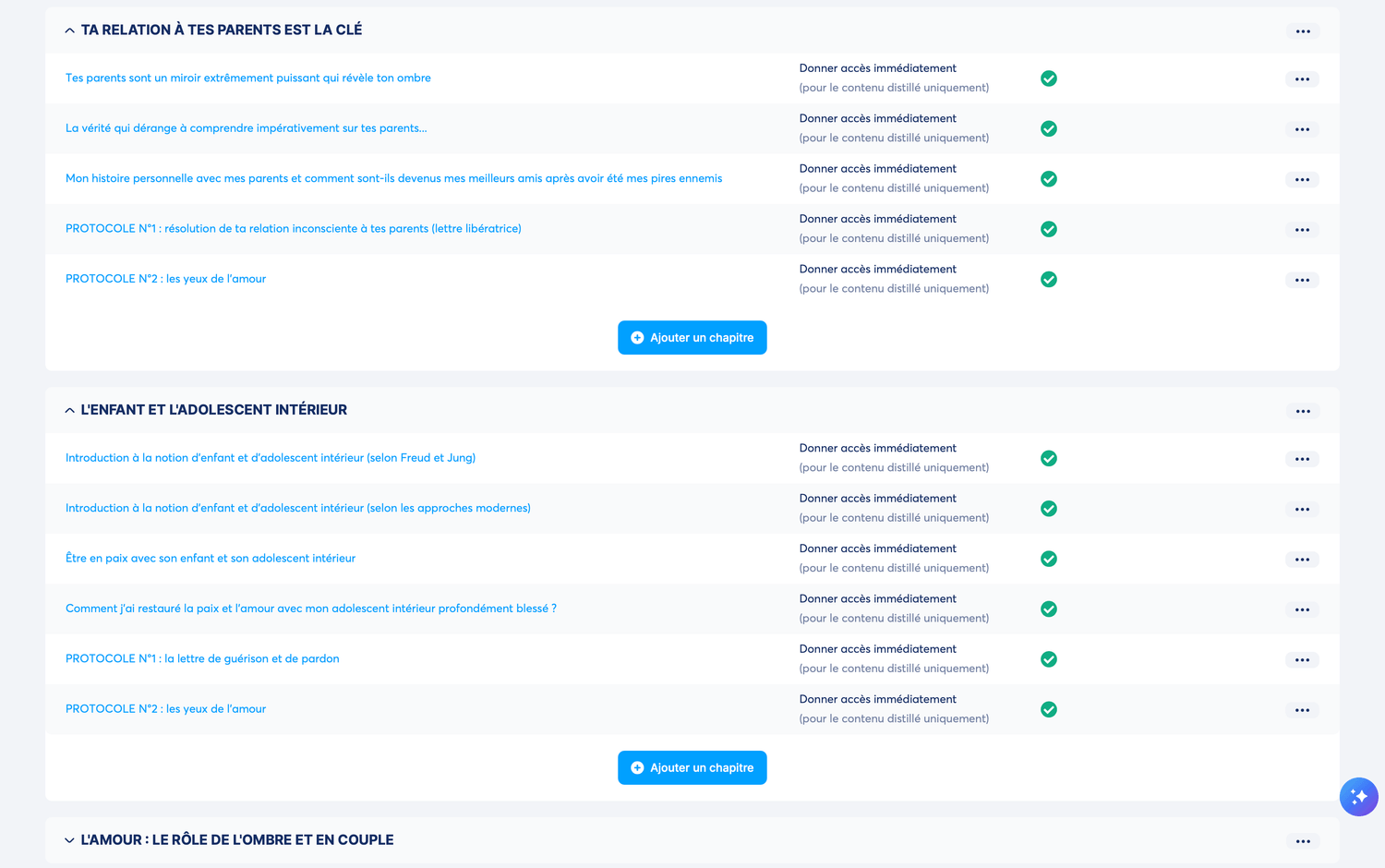This screenshot has width=1385, height=868.
Task: Open three-dot menu for 'Tes parents sont un miroir' chapter
Action: pos(1302,79)
